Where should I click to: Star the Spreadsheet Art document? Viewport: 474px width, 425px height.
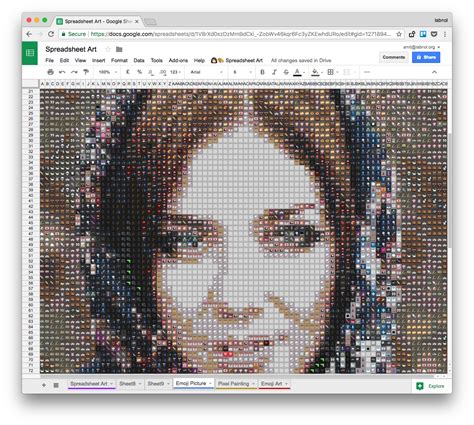pyautogui.click(x=108, y=49)
